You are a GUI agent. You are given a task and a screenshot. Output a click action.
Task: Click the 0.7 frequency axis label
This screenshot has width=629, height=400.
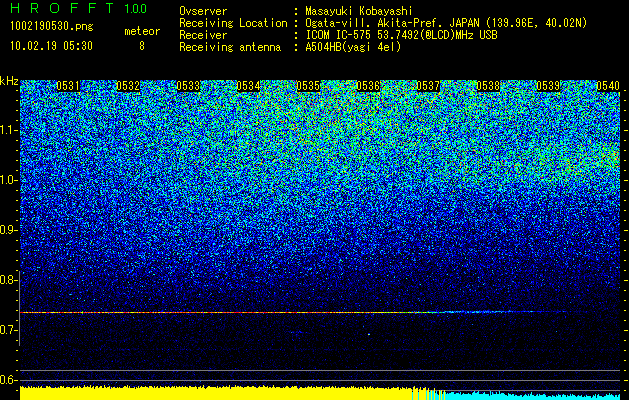tap(8, 330)
